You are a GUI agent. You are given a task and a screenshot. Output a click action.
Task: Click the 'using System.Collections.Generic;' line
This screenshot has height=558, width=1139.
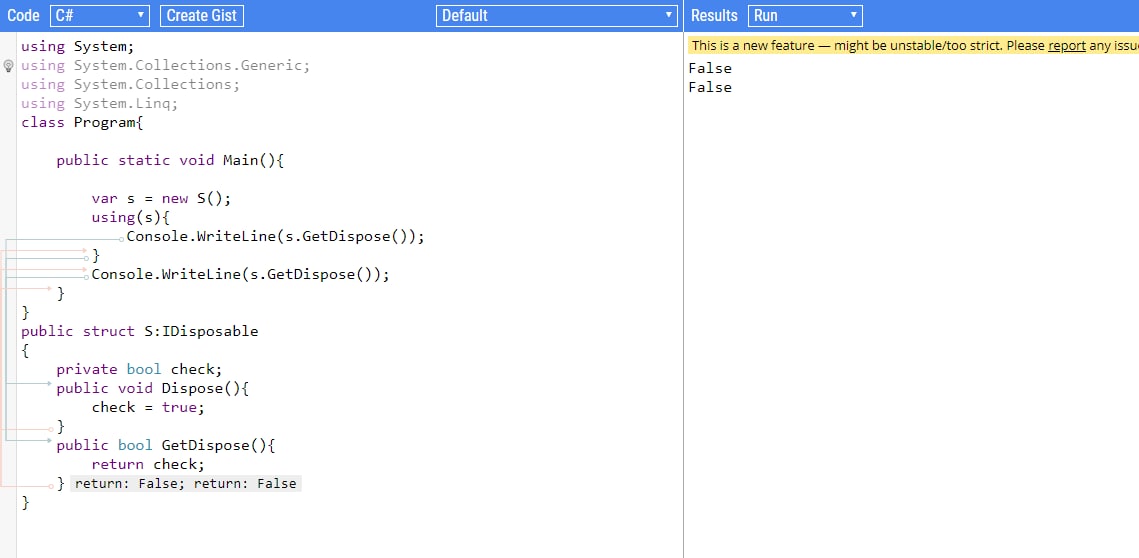[x=166, y=65]
